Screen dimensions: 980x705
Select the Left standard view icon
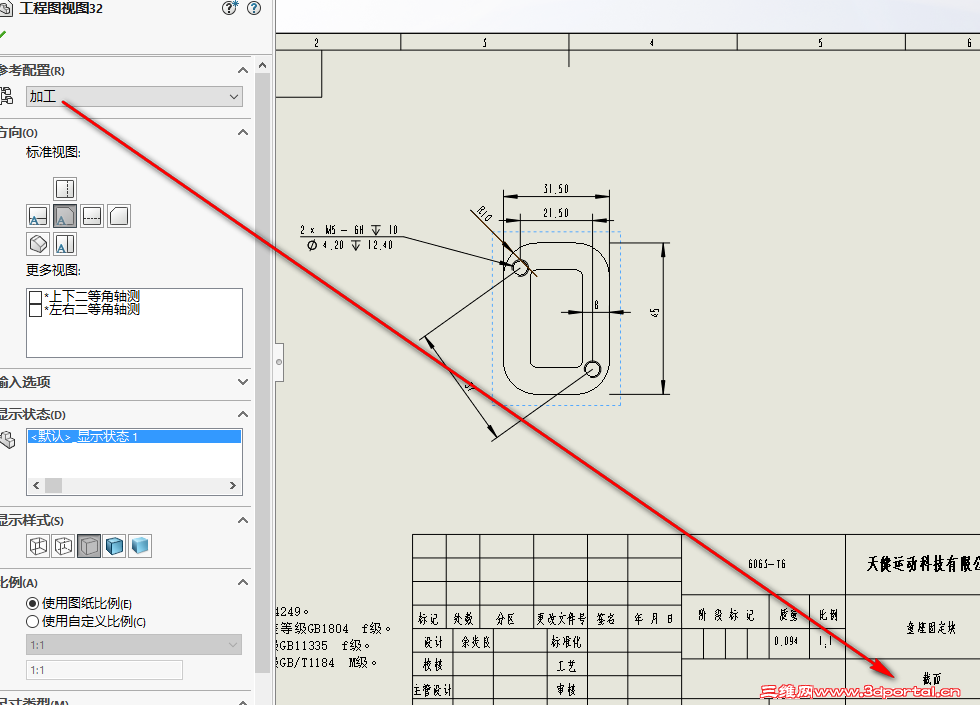click(x=38, y=216)
